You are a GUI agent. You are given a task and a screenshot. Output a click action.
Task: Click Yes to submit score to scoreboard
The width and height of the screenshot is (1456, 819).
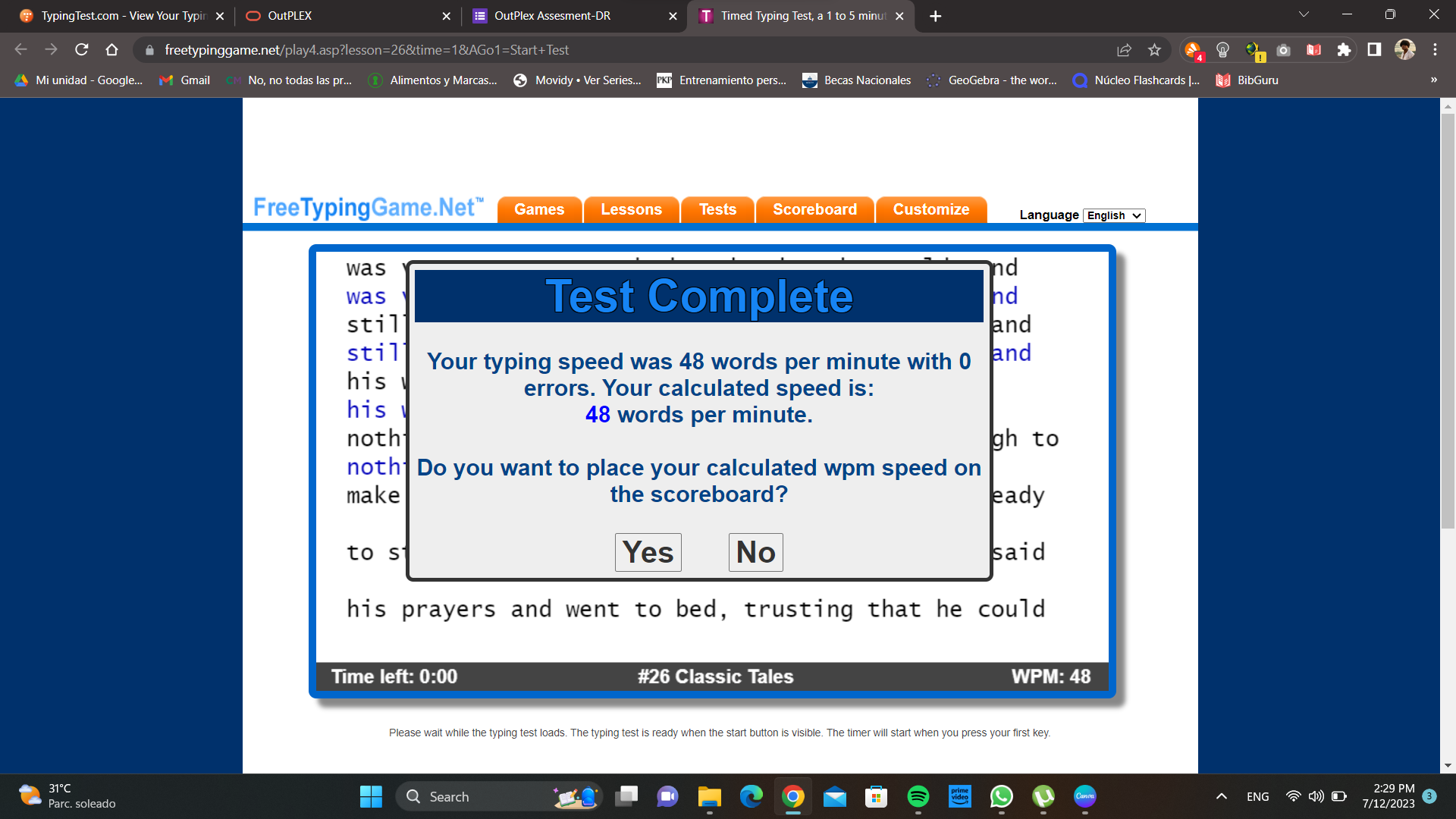pos(648,552)
